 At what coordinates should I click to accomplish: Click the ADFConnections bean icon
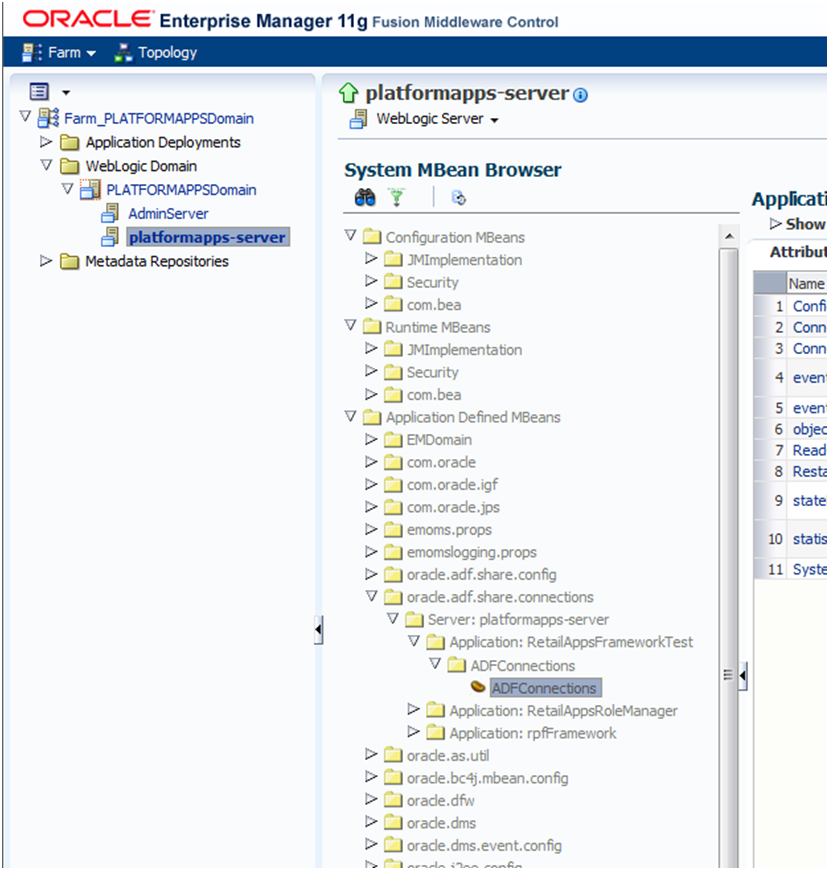pyautogui.click(x=478, y=687)
